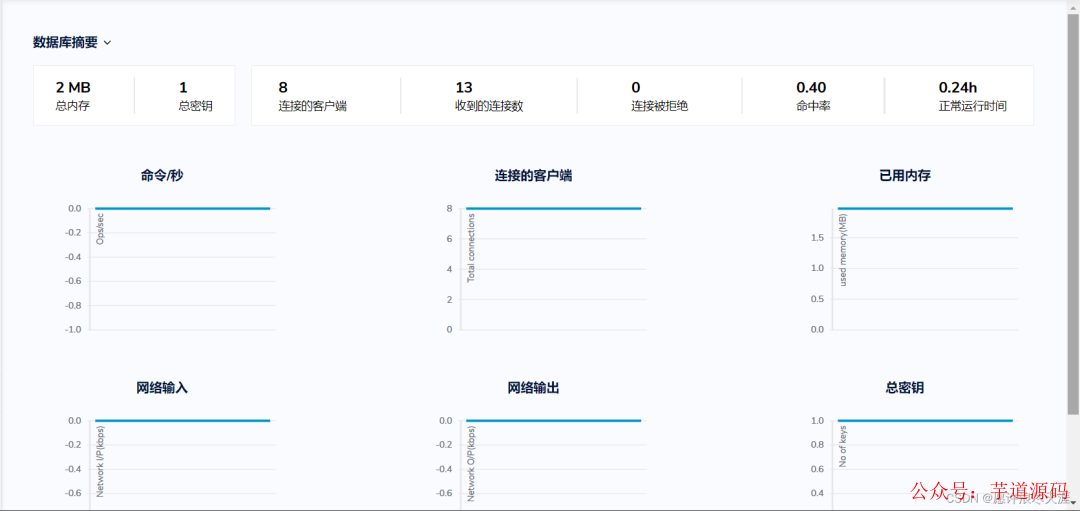
Task: Select the 0.24h uptime value
Action: 958,87
